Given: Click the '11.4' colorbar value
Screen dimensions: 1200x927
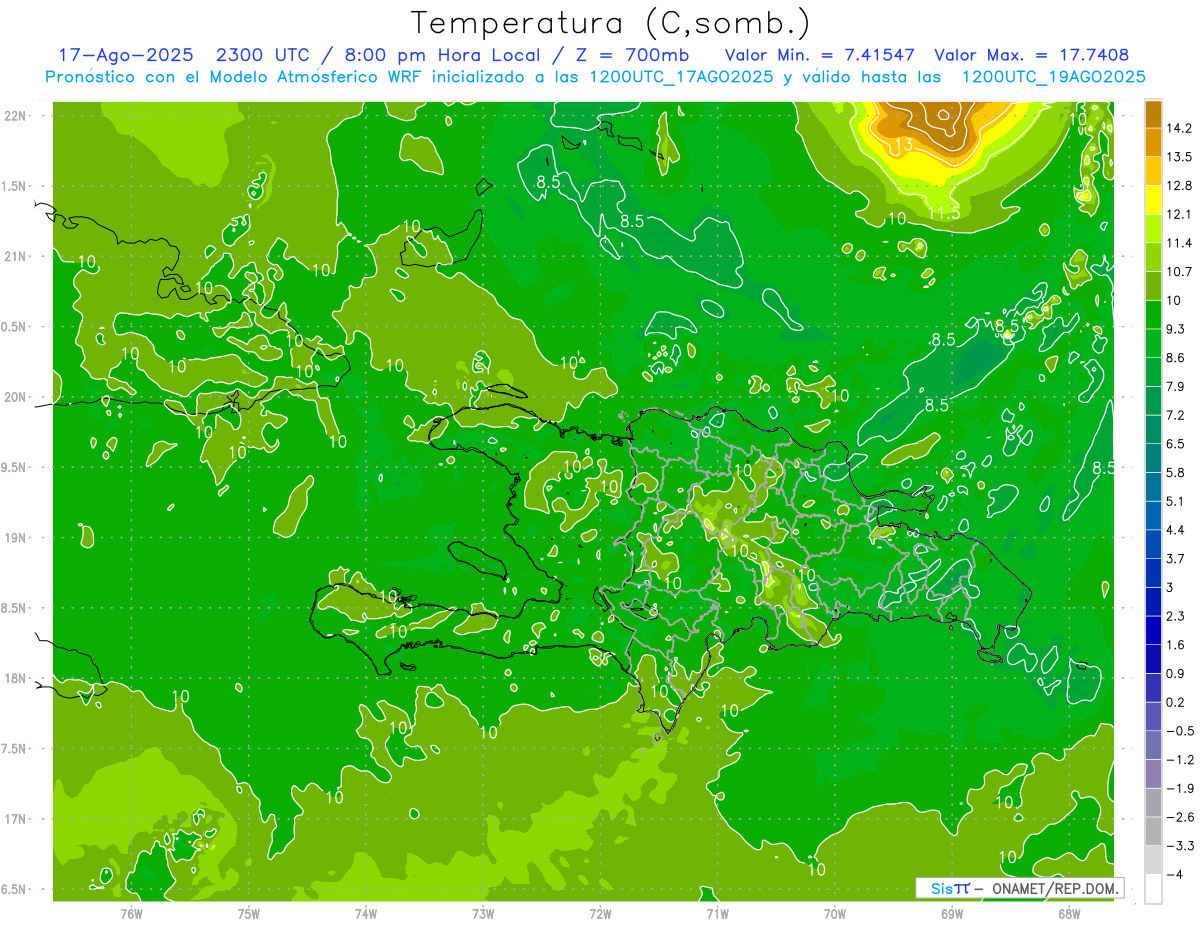Looking at the screenshot, I should 1179,243.
